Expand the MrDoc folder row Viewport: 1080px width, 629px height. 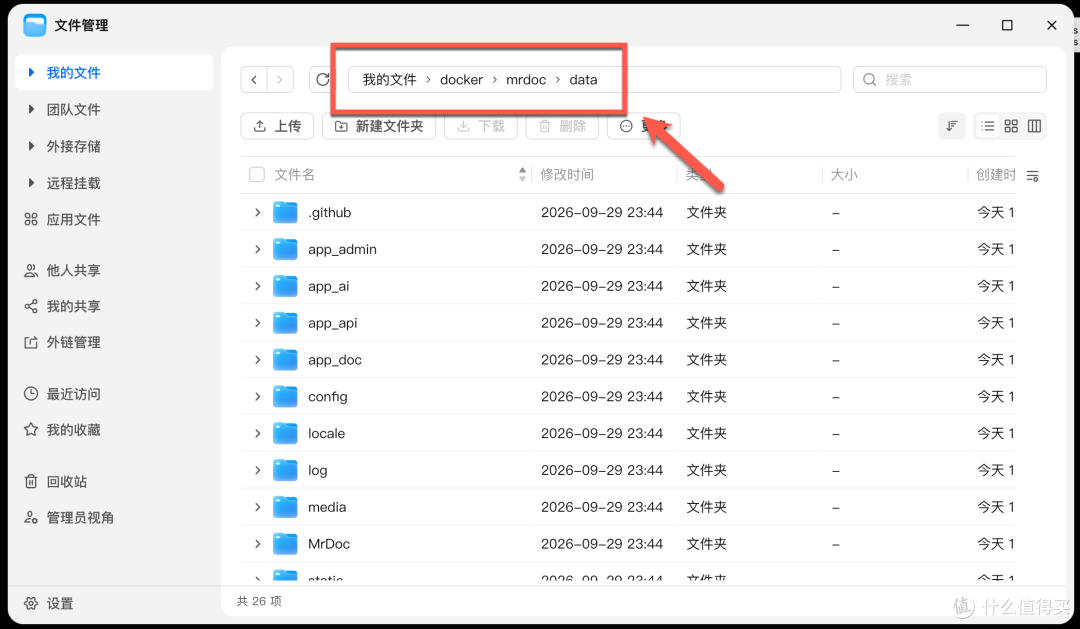pos(258,544)
